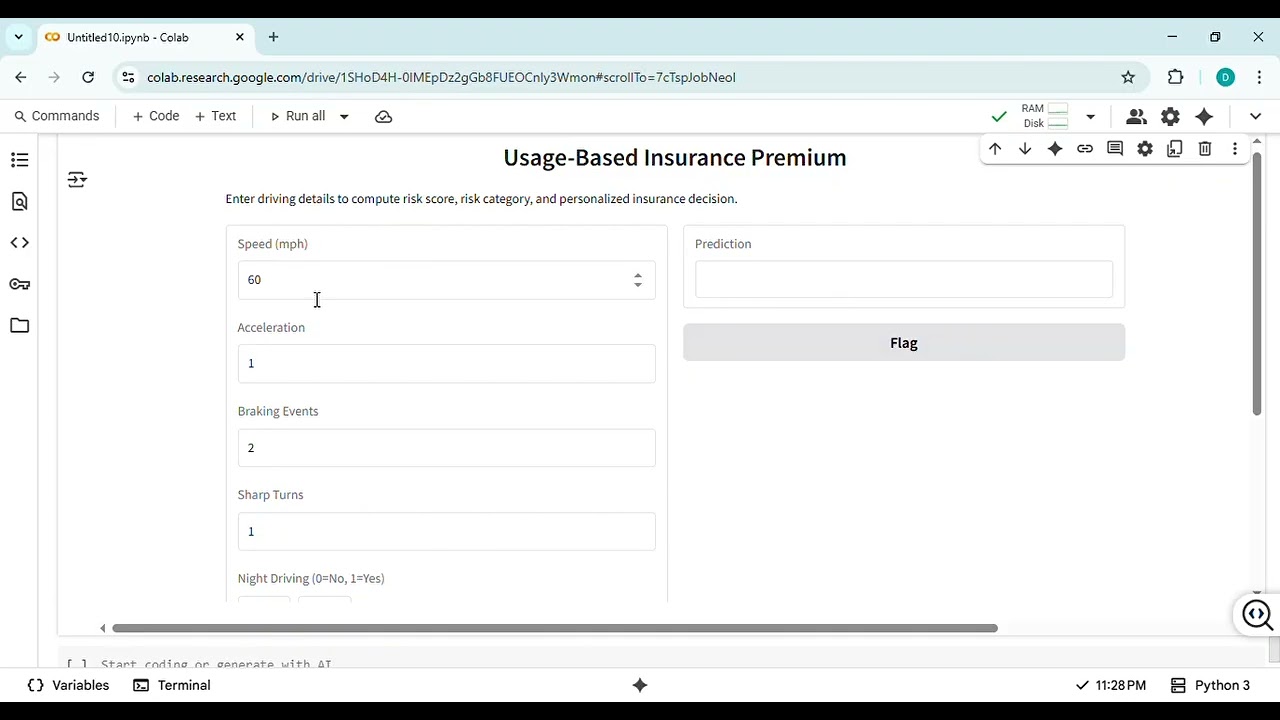Focus the Speed (mph) input field
The image size is (1280, 720).
[x=446, y=280]
